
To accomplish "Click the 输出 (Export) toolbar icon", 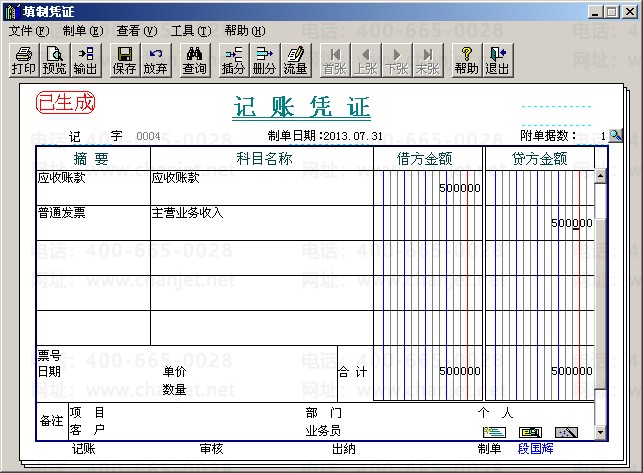I will point(86,60).
